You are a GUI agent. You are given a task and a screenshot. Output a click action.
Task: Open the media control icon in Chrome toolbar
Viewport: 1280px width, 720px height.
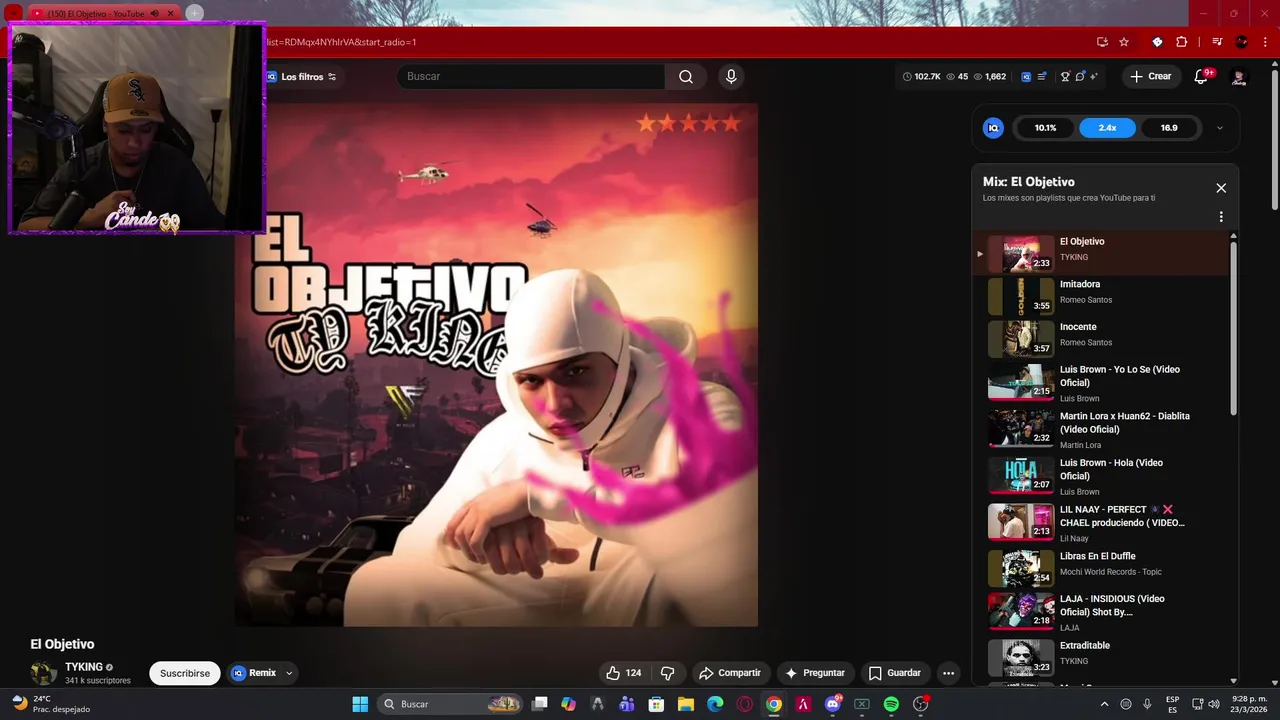pyautogui.click(x=1217, y=42)
